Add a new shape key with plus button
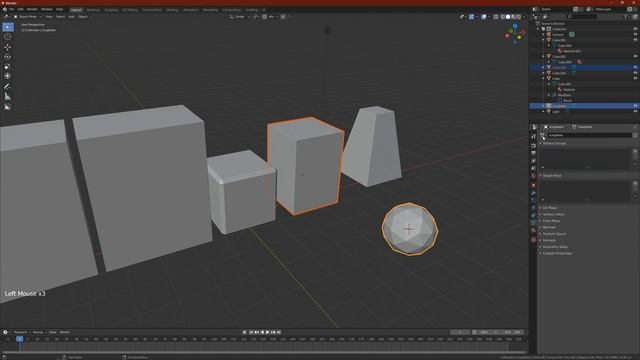The image size is (640, 360). pos(635,183)
